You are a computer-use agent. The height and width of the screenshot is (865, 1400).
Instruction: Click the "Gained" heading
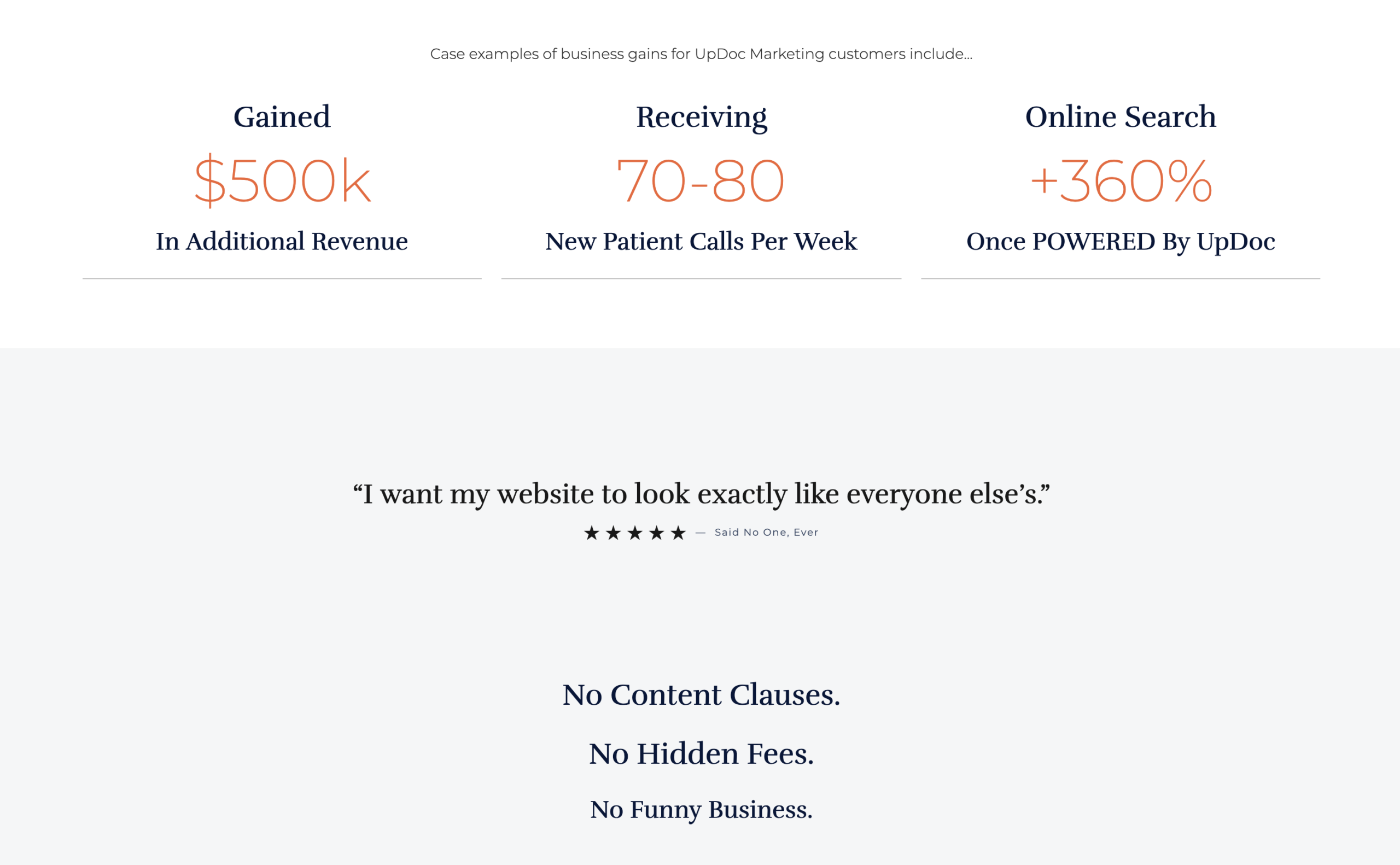tap(282, 116)
